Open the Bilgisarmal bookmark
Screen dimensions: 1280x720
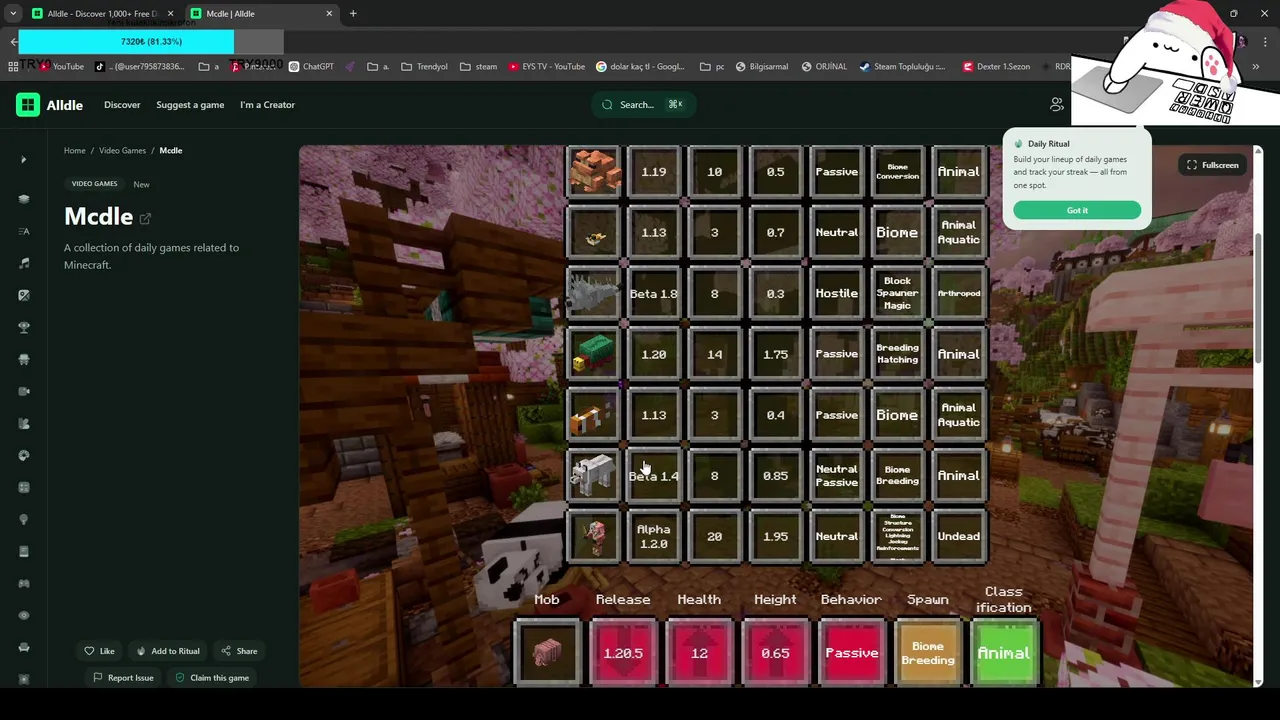pos(761,67)
